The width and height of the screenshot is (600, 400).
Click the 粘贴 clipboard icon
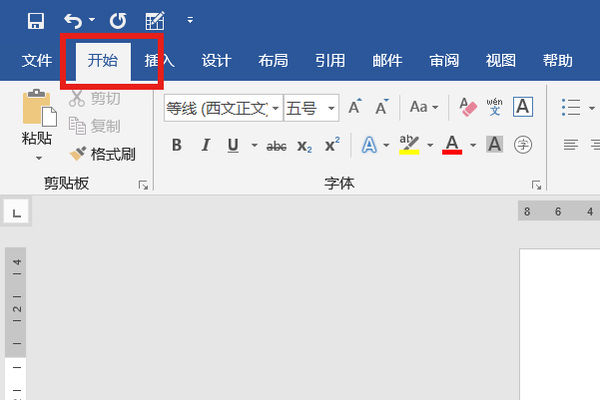click(39, 108)
